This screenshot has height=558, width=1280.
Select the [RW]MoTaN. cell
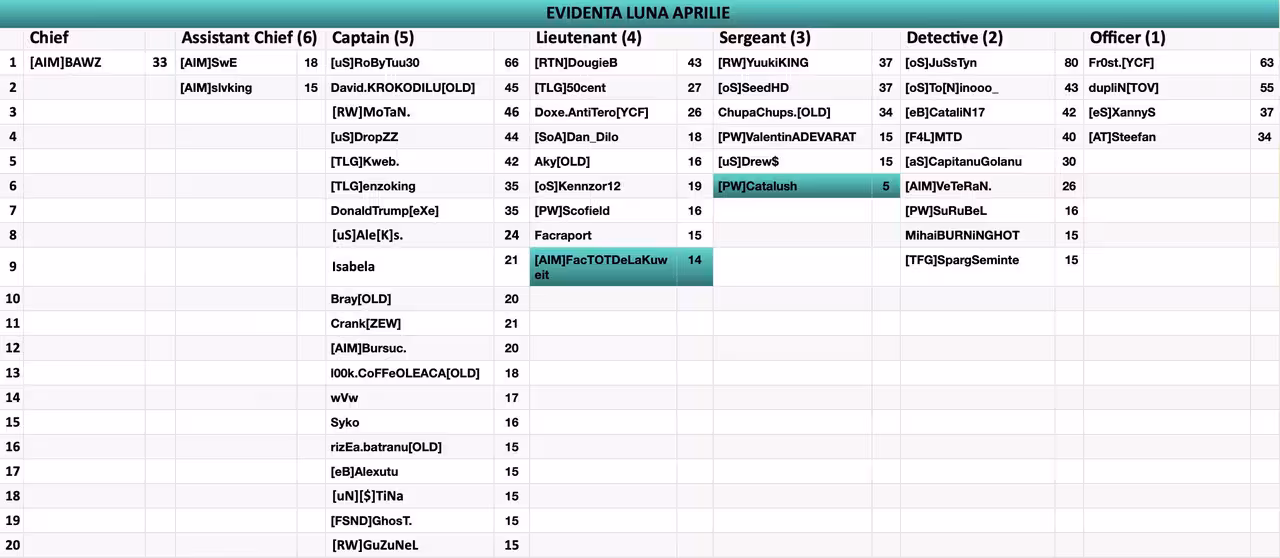click(x=410, y=112)
